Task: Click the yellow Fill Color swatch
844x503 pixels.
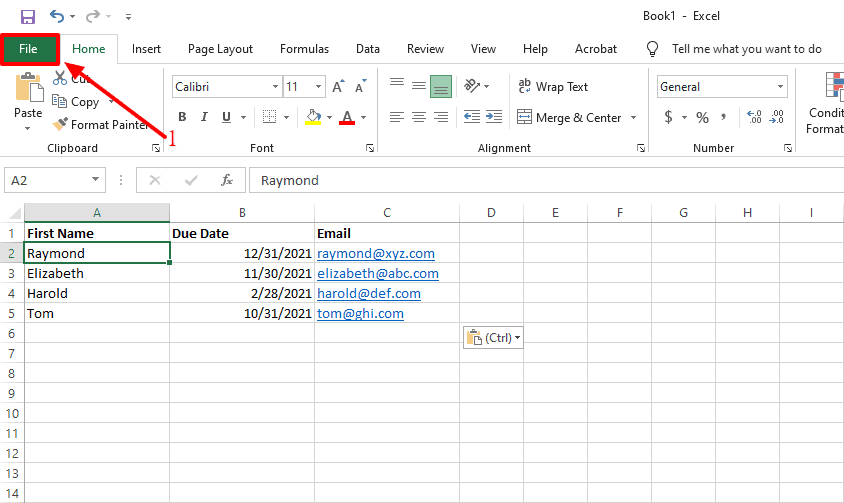Action: coord(313,117)
